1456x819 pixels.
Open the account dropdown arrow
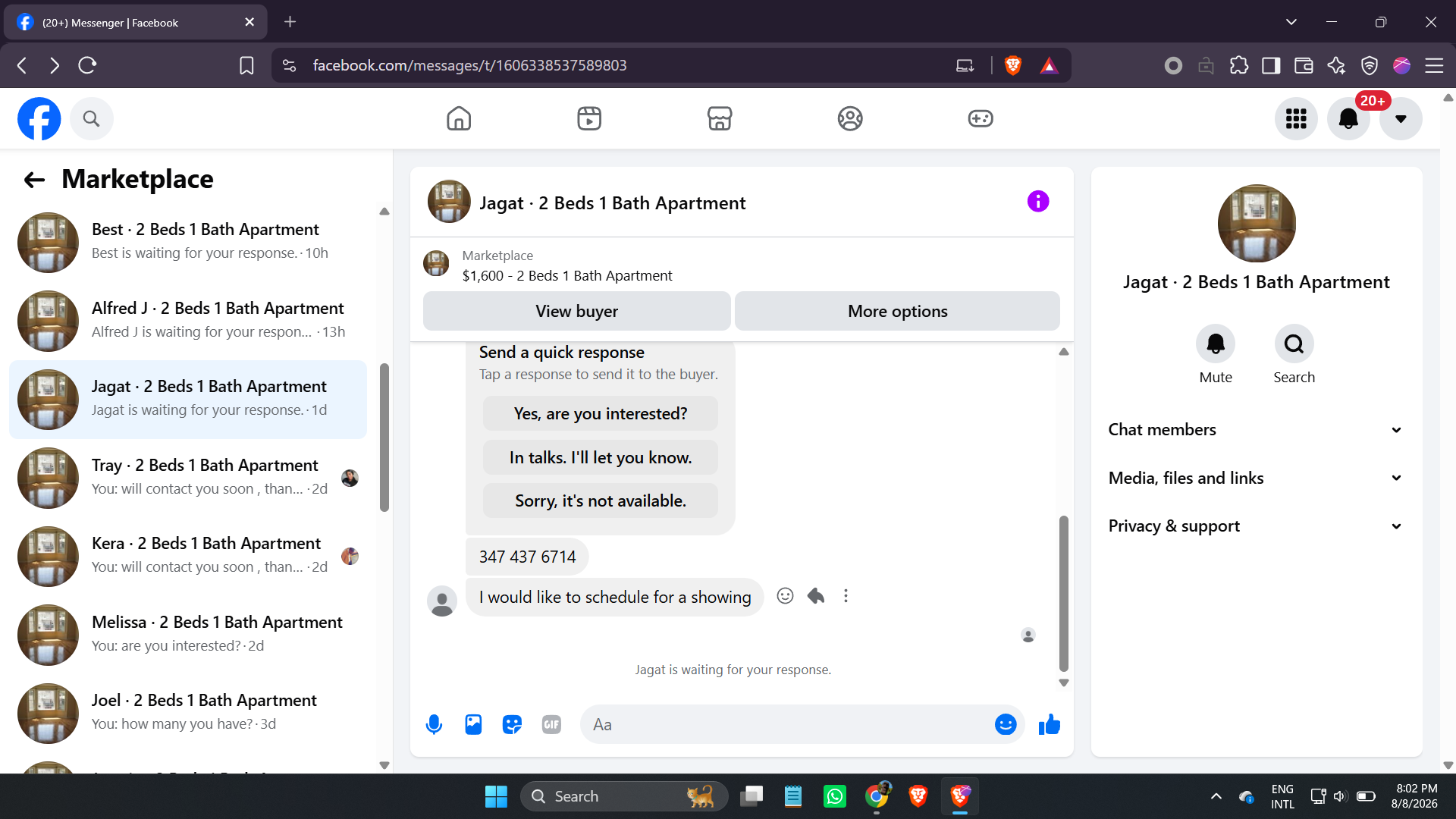tap(1401, 119)
